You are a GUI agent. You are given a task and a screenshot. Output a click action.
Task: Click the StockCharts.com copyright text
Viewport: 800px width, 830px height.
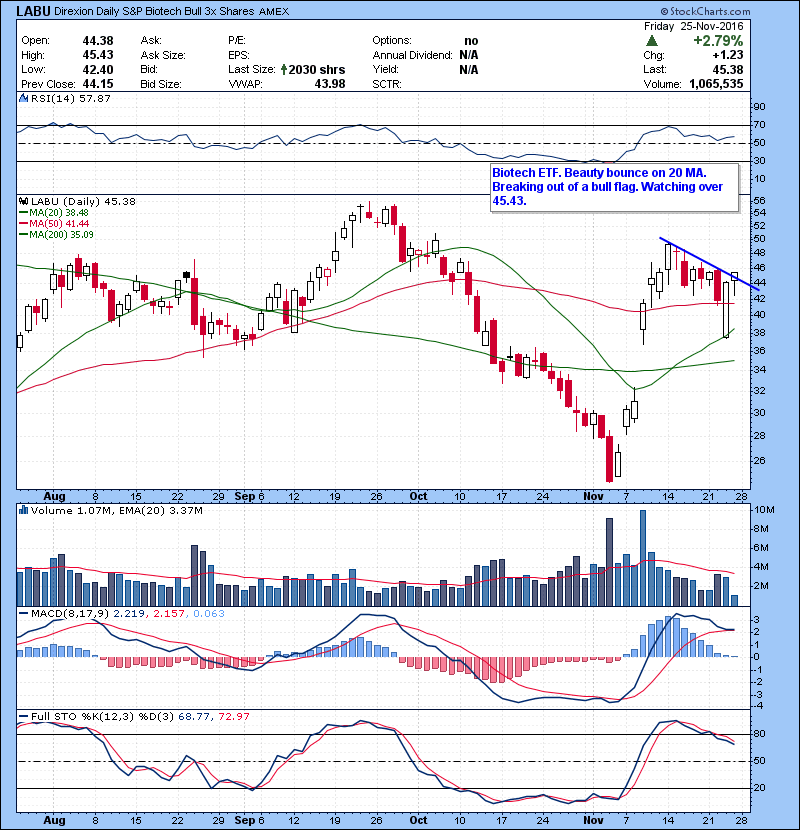705,11
